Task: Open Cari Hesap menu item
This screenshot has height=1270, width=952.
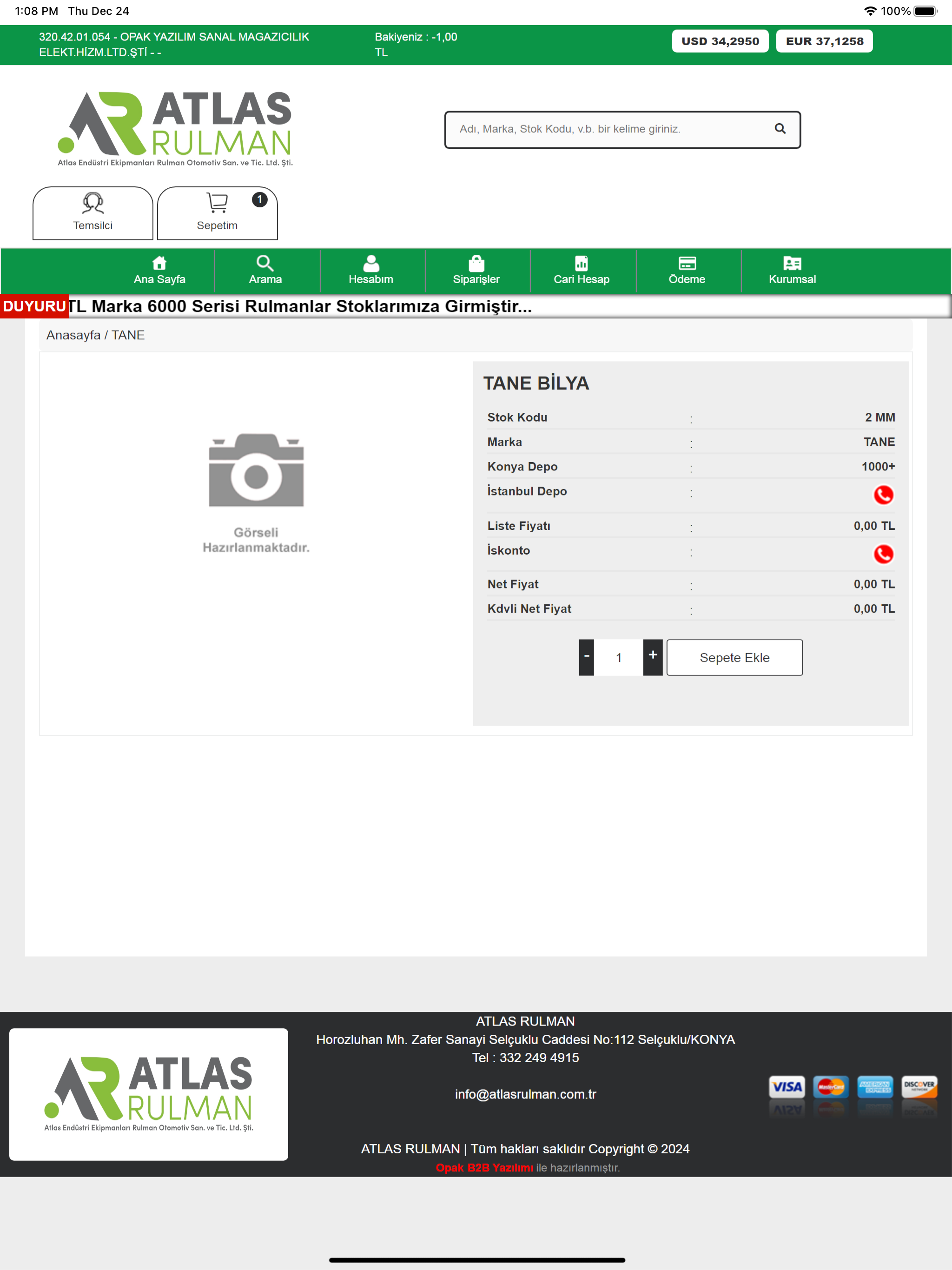Action: (582, 271)
